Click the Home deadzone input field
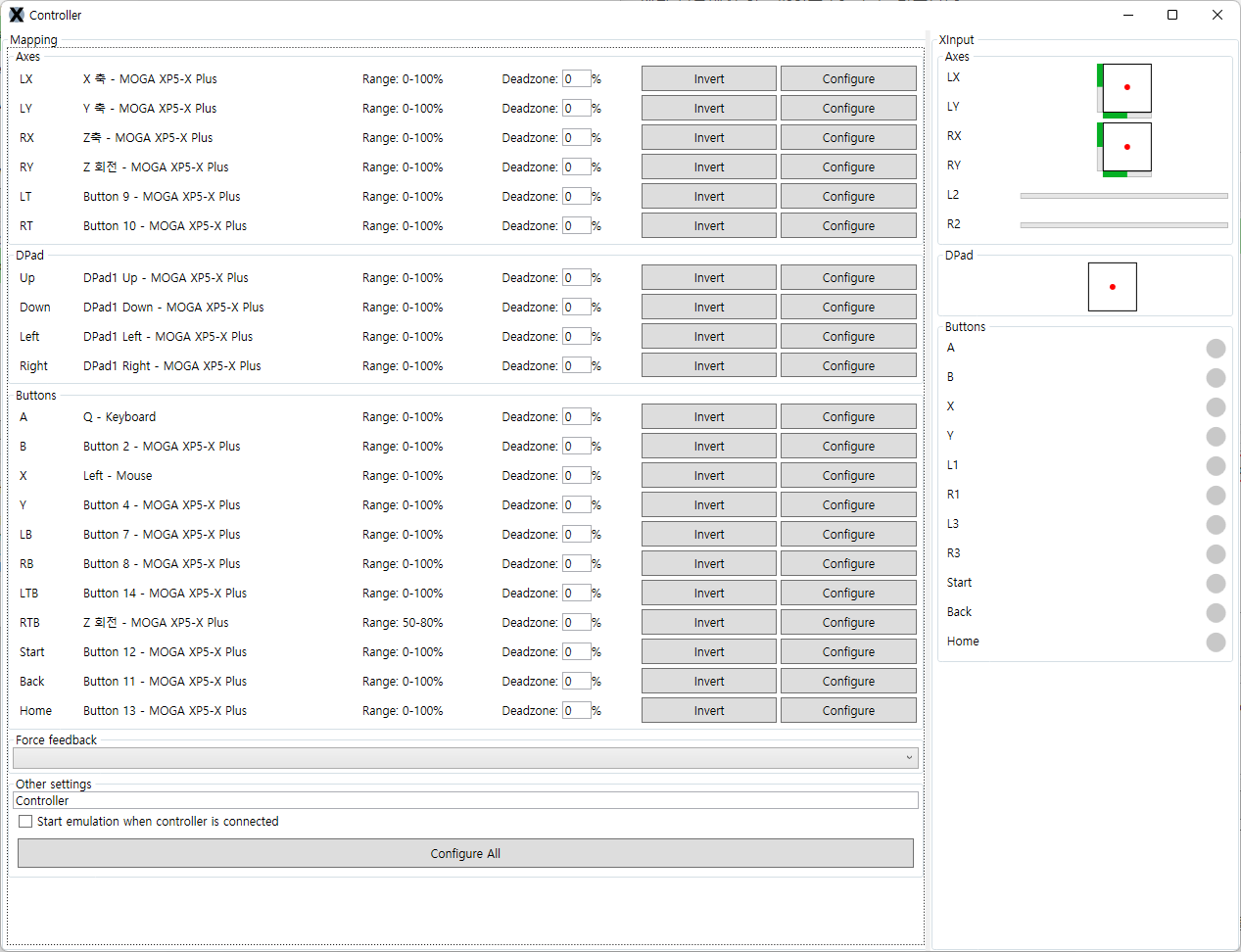 576,710
